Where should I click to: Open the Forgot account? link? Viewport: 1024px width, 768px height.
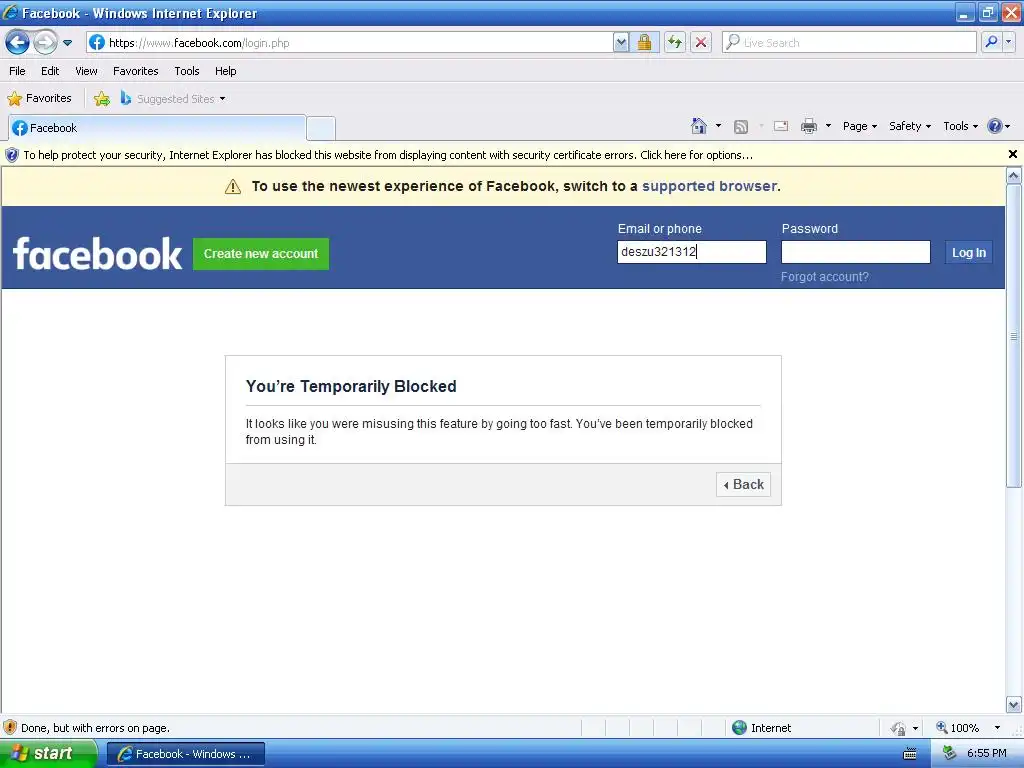point(825,277)
